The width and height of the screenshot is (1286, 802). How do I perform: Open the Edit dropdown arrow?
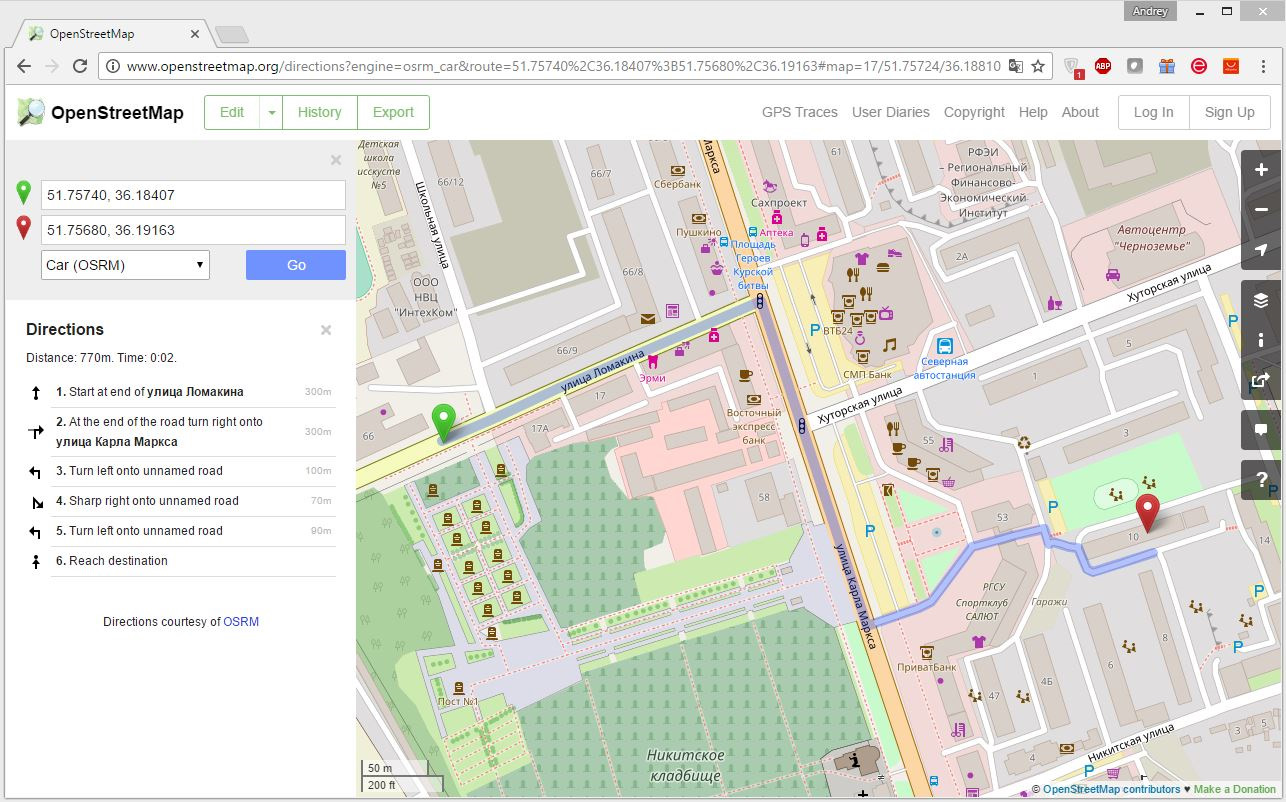(271, 113)
